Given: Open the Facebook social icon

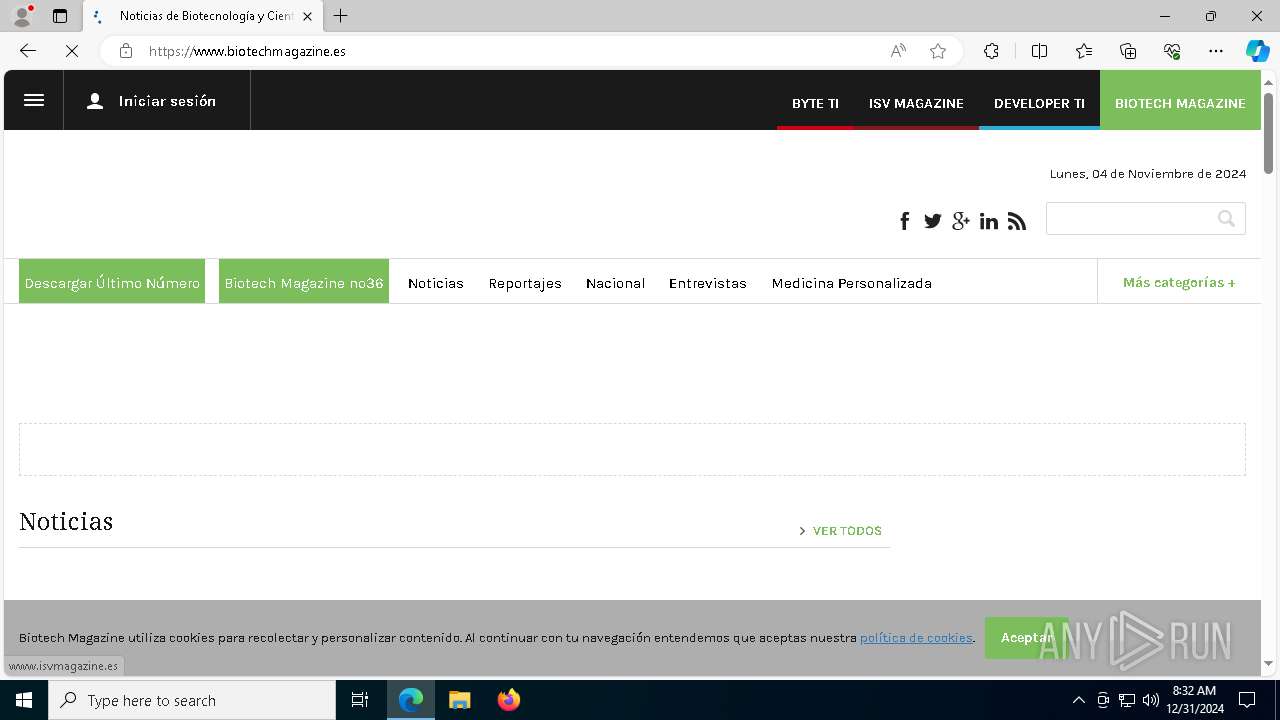Looking at the screenshot, I should [905, 221].
